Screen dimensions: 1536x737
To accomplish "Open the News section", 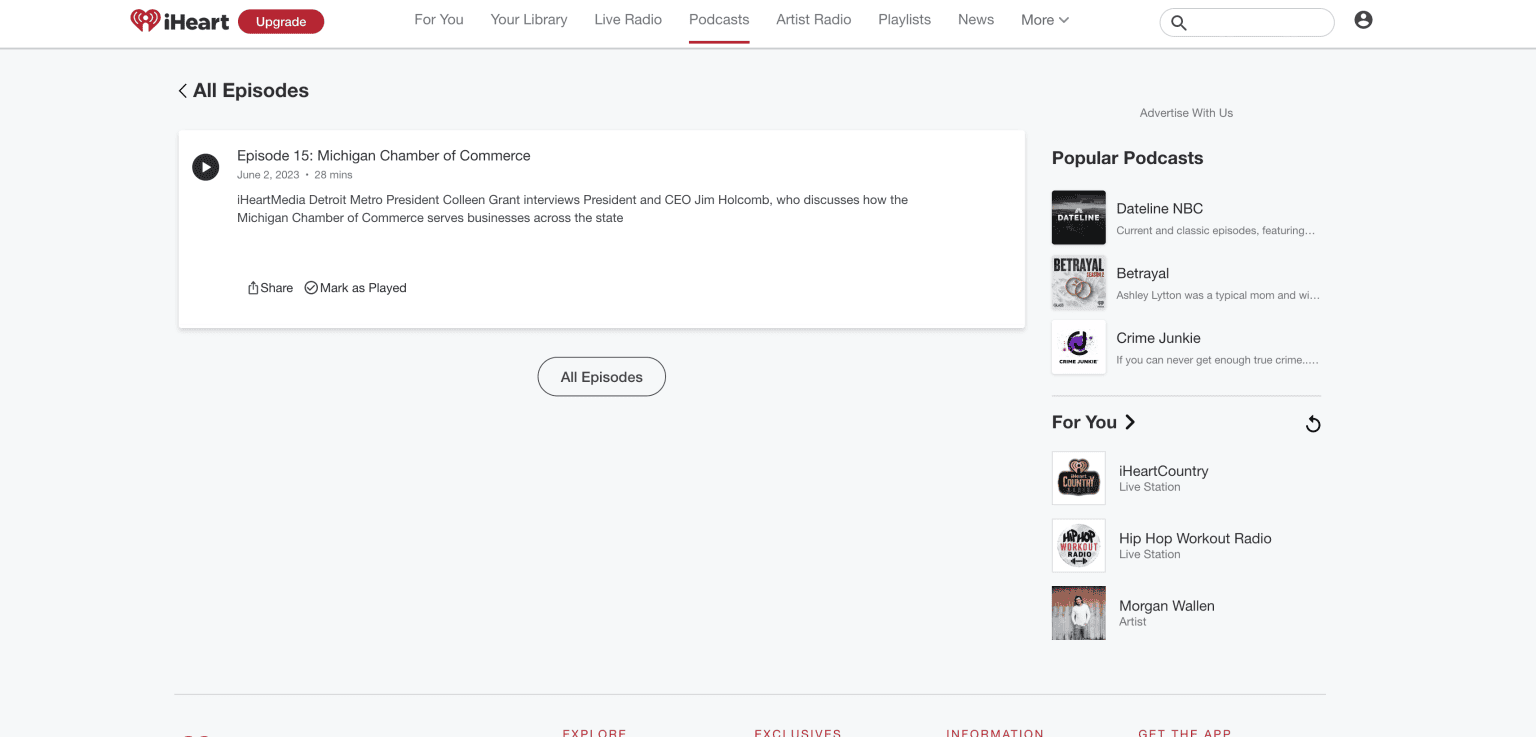I will [976, 20].
